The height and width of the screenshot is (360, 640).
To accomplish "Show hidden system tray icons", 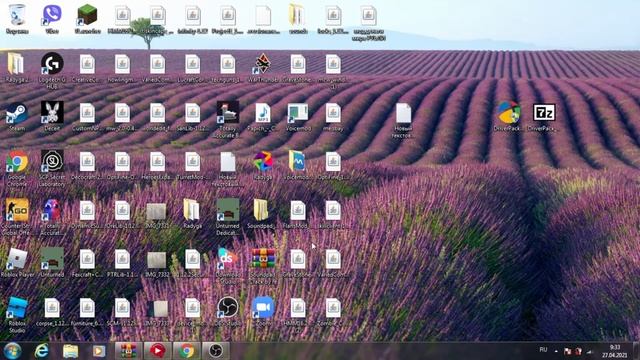I will coord(556,351).
